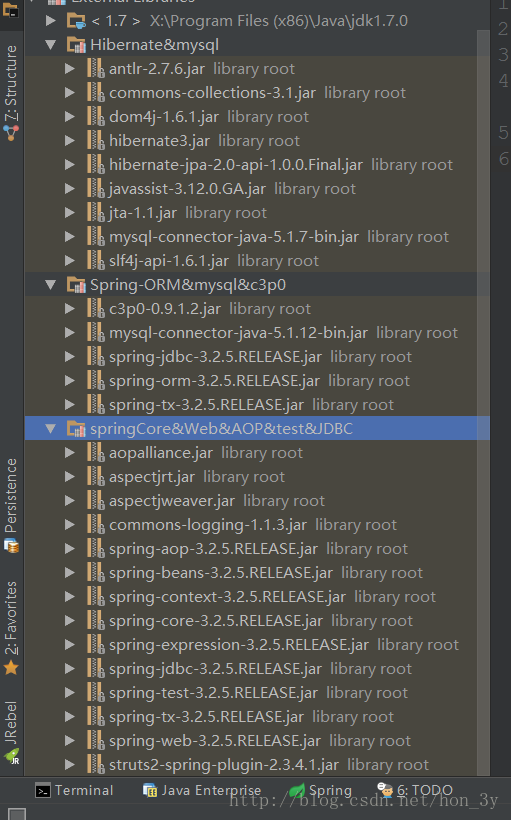Click the jar icon of dom4j-1.6.1.jar
The image size is (511, 820).
[95, 117]
